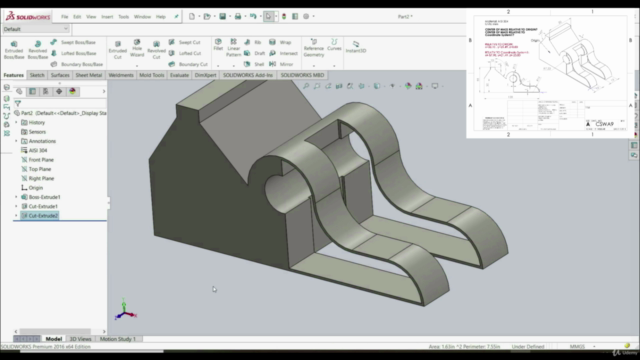Expand the Cut-Extrude2 feature
The width and height of the screenshot is (640, 360).
coord(16,216)
